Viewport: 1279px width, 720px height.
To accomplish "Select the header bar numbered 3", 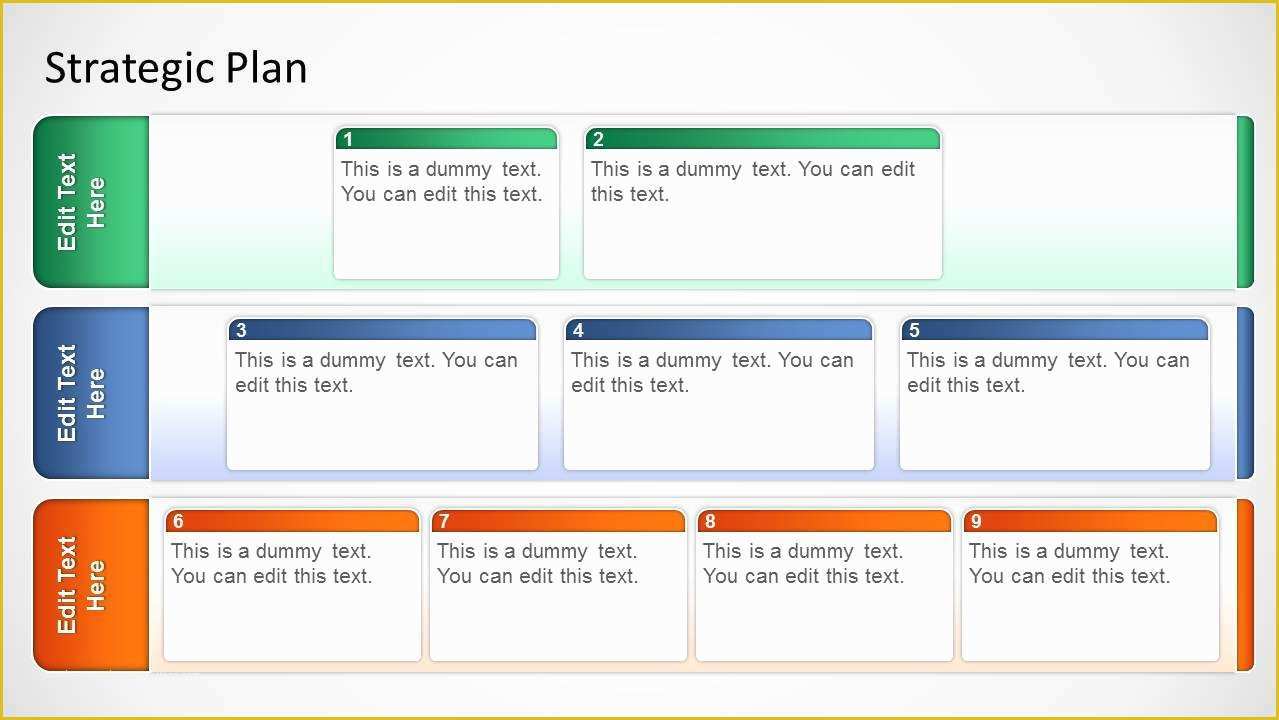I will 382,330.
